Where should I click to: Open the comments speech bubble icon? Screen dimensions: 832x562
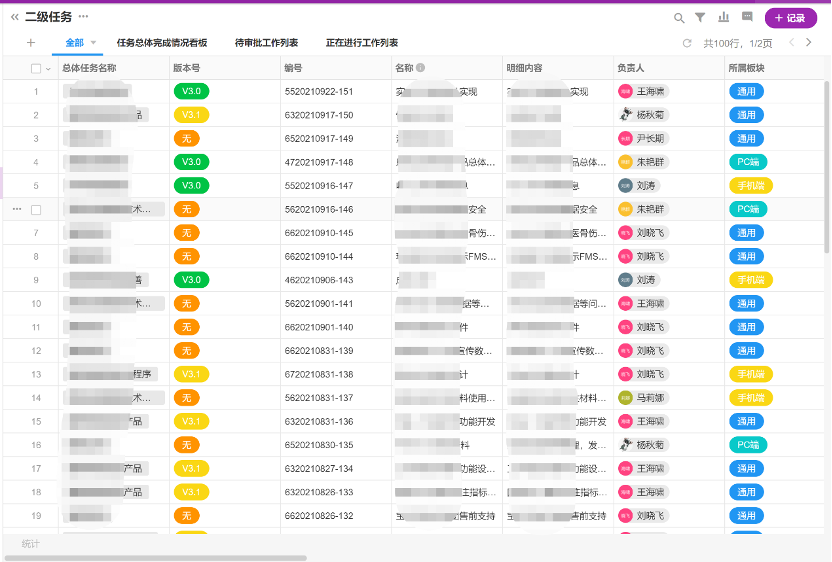746,18
